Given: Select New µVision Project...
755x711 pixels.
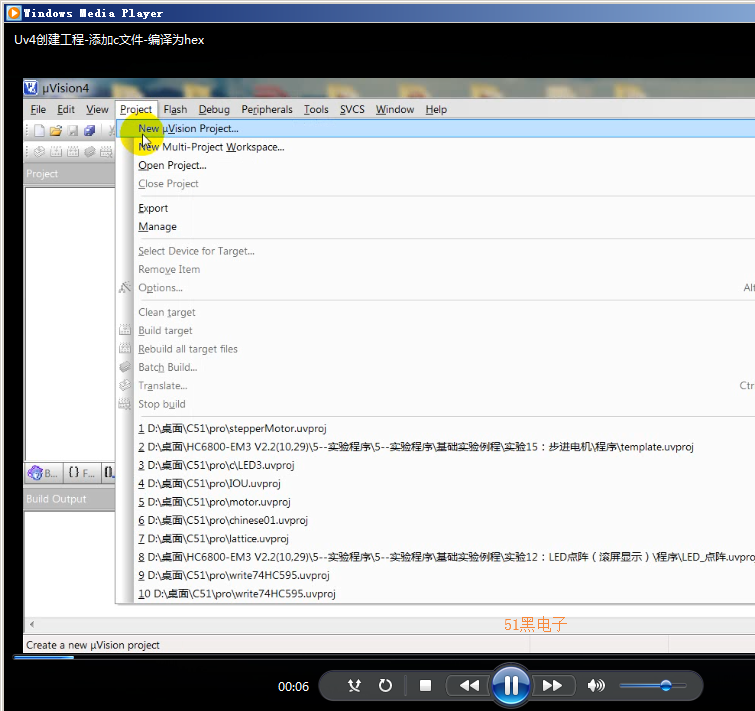Looking at the screenshot, I should click(436, 129).
